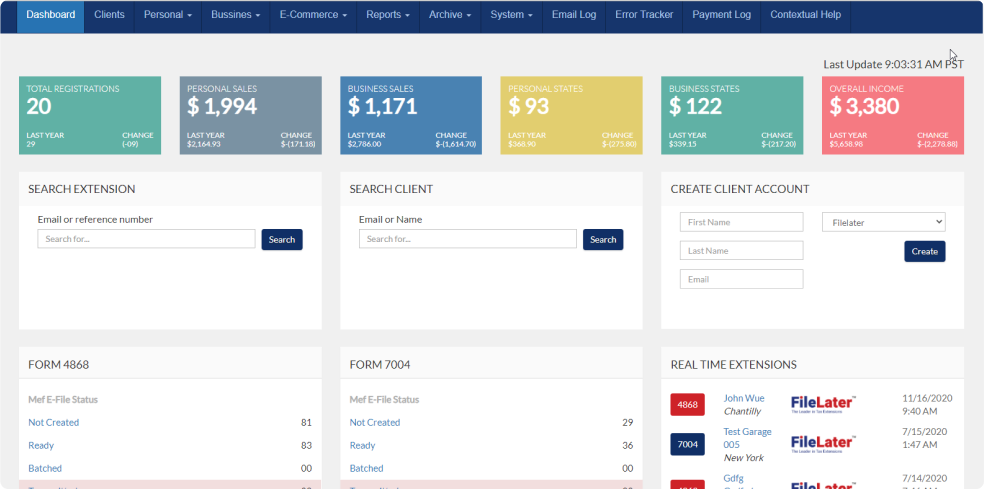Focus the Search Client text box
Screen dimensions: 984x489
pyautogui.click(x=467, y=240)
